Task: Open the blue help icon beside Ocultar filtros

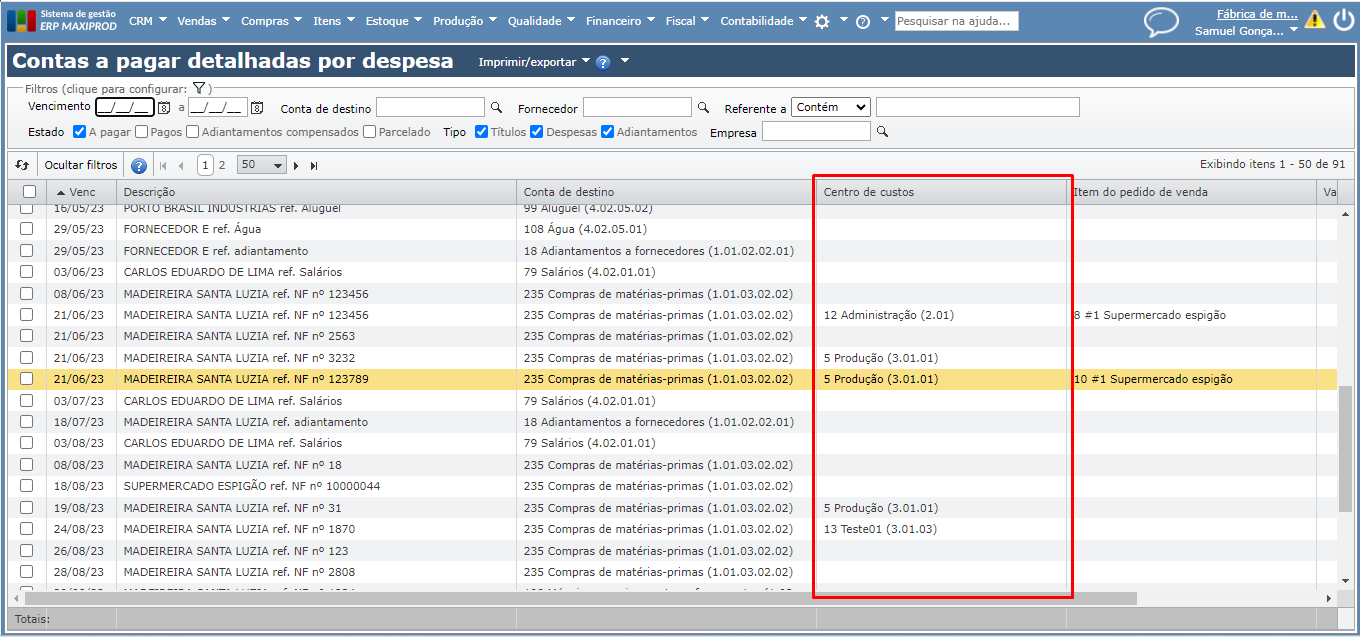Action: click(139, 165)
